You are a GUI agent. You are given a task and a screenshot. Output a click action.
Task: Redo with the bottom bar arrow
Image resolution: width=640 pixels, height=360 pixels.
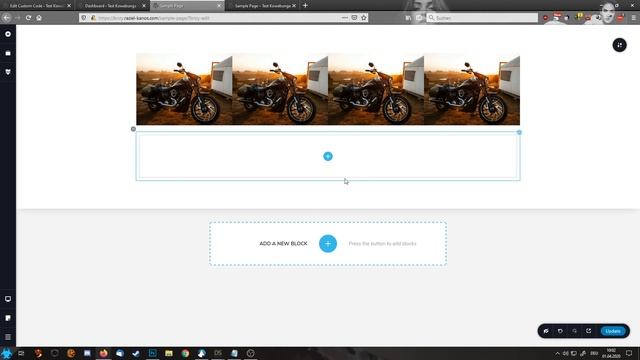[574, 331]
